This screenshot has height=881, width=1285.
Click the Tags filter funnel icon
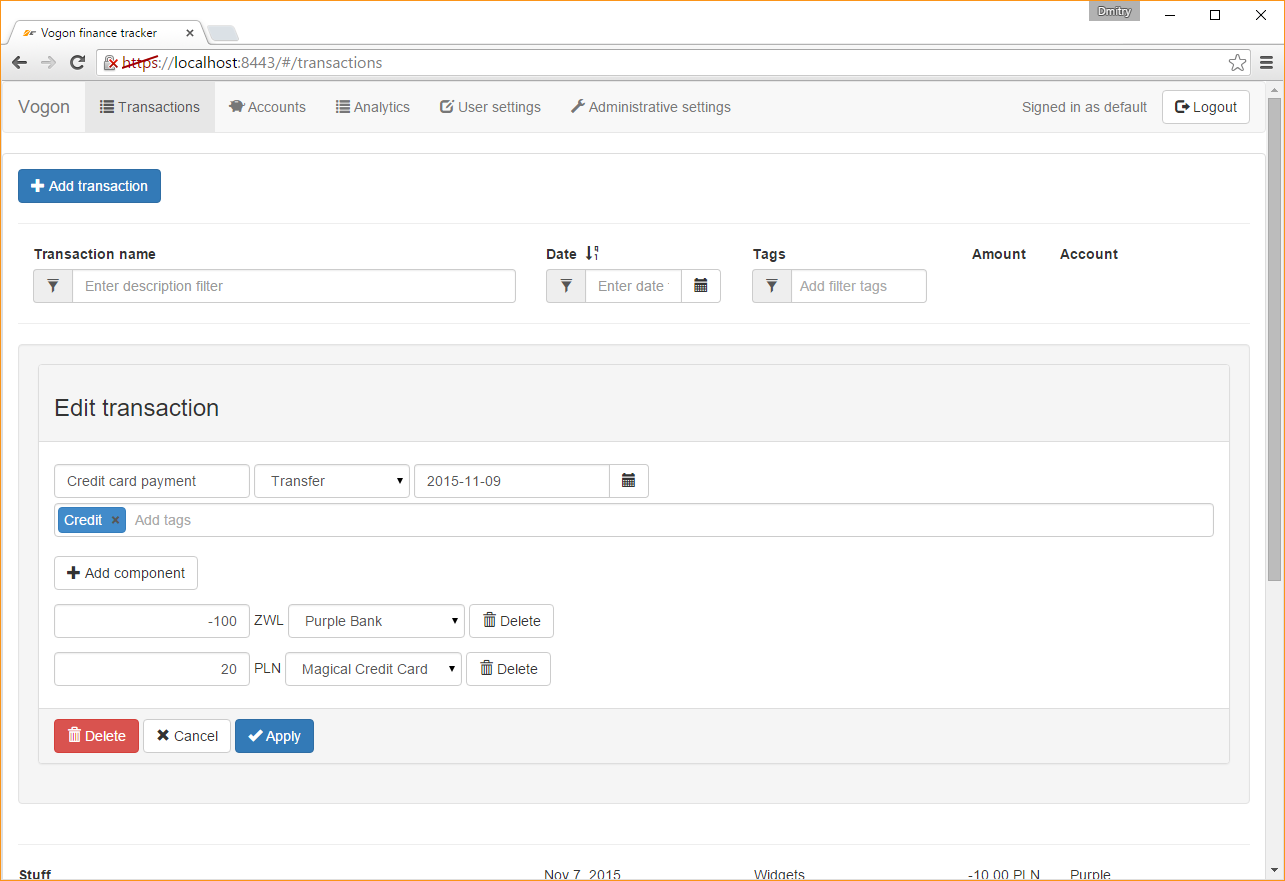[x=771, y=286]
